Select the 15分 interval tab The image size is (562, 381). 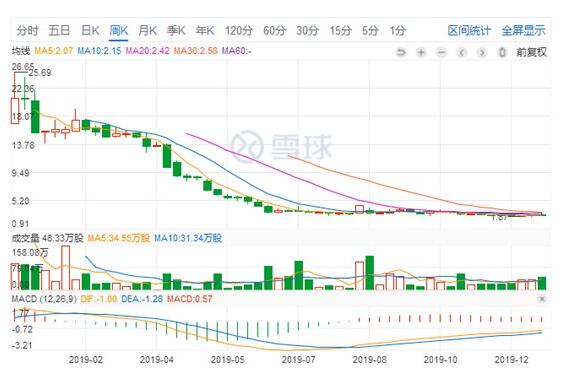point(340,31)
